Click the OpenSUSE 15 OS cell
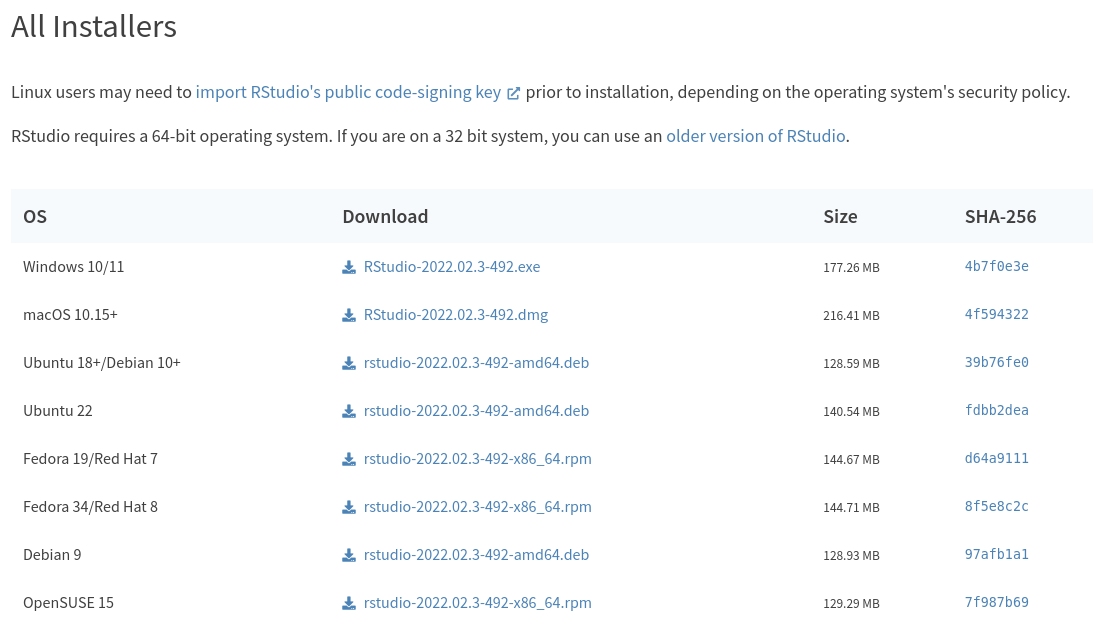 tap(68, 604)
